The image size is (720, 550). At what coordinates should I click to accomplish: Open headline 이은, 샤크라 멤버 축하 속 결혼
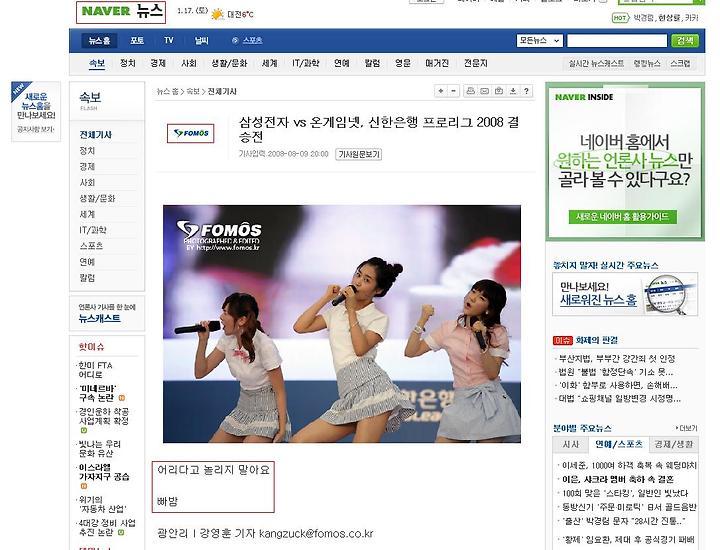pyautogui.click(x=618, y=479)
